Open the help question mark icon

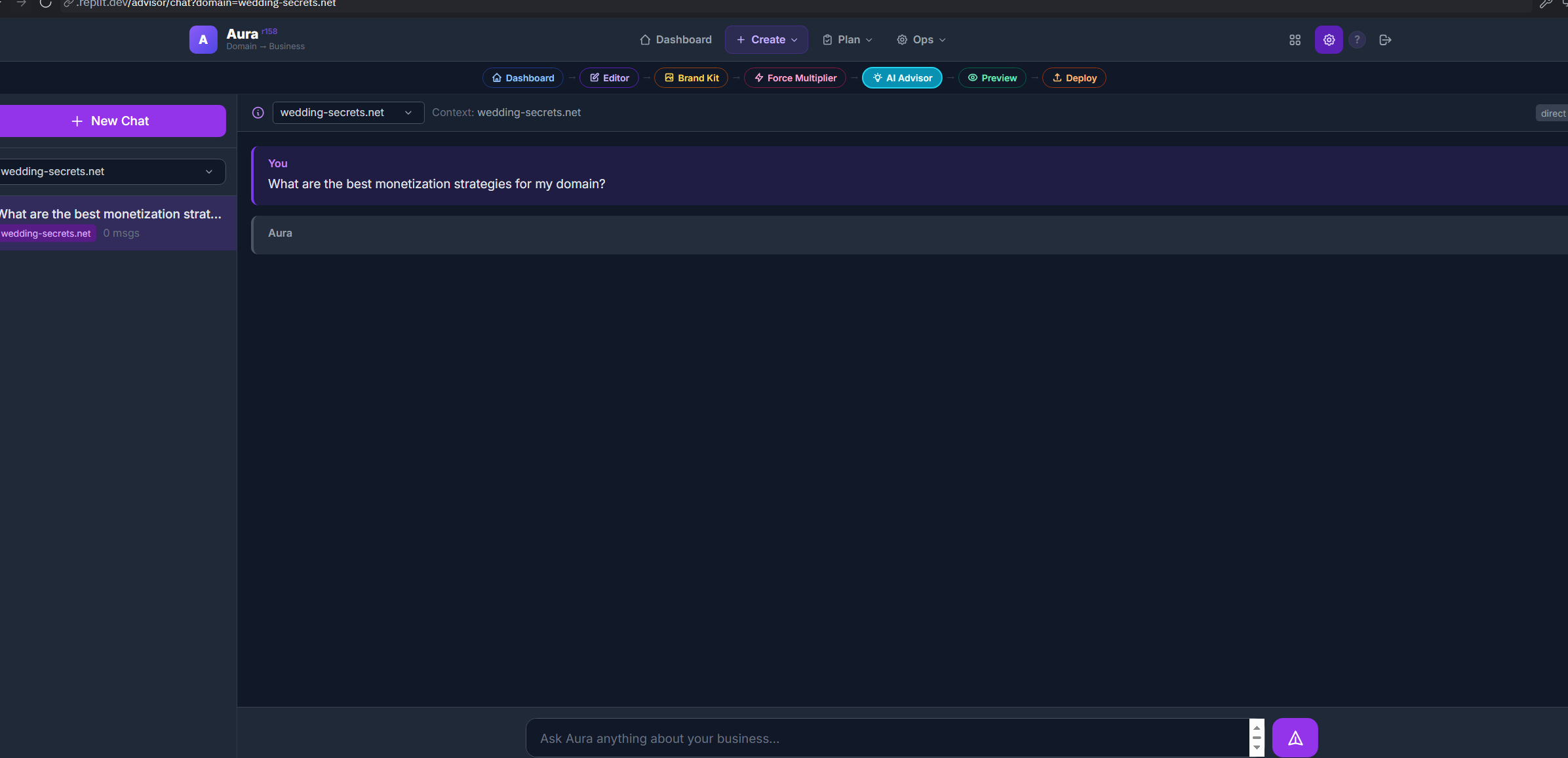coord(1357,40)
